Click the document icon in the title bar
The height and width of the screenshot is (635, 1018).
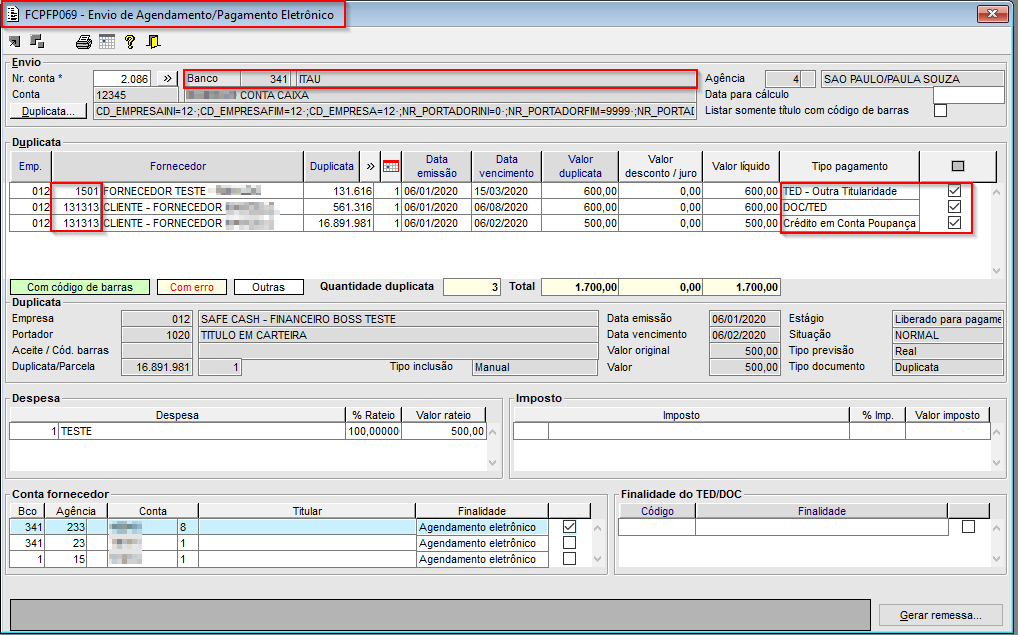pyautogui.click(x=12, y=14)
